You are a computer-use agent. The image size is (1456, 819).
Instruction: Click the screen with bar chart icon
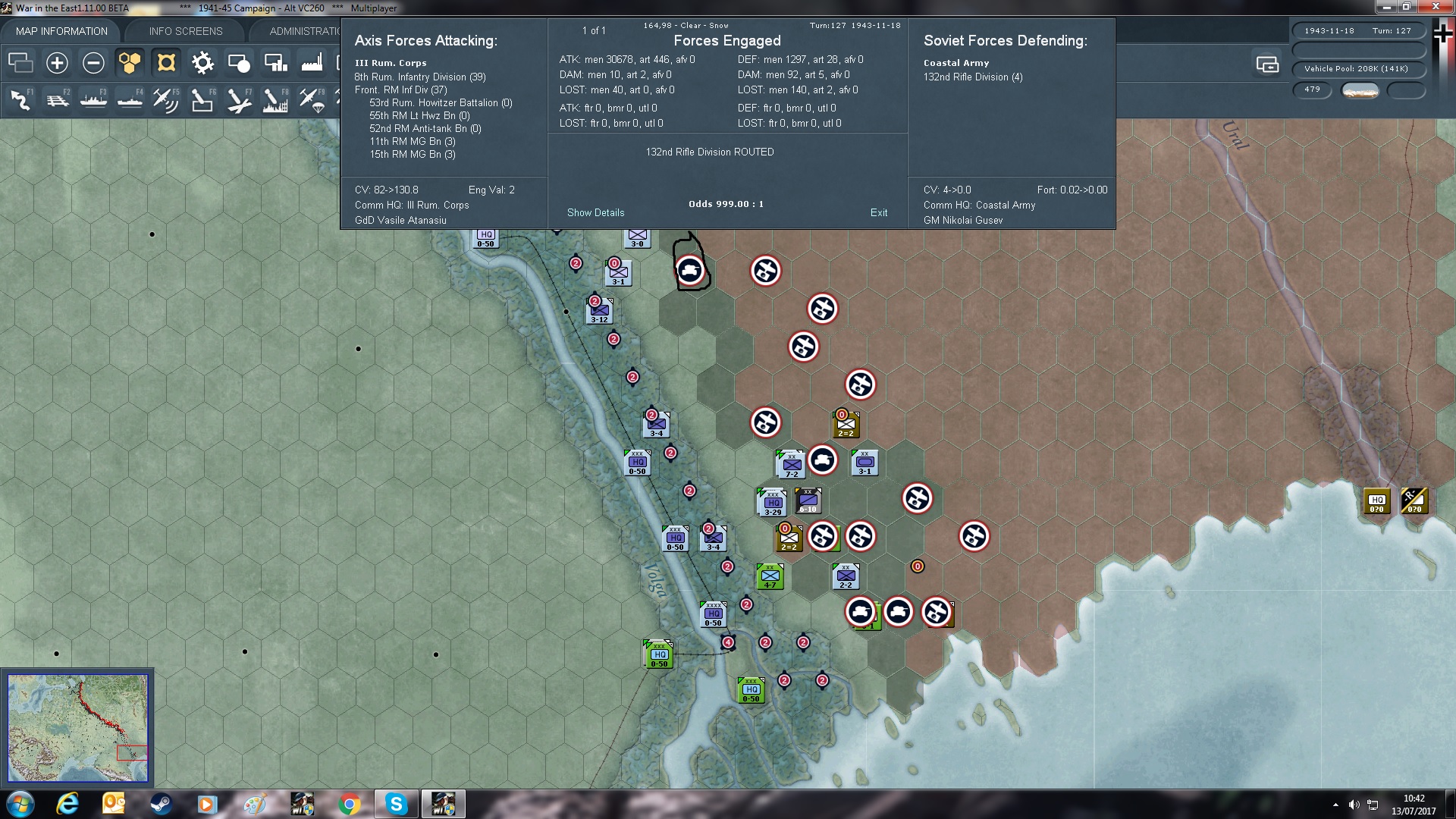275,62
